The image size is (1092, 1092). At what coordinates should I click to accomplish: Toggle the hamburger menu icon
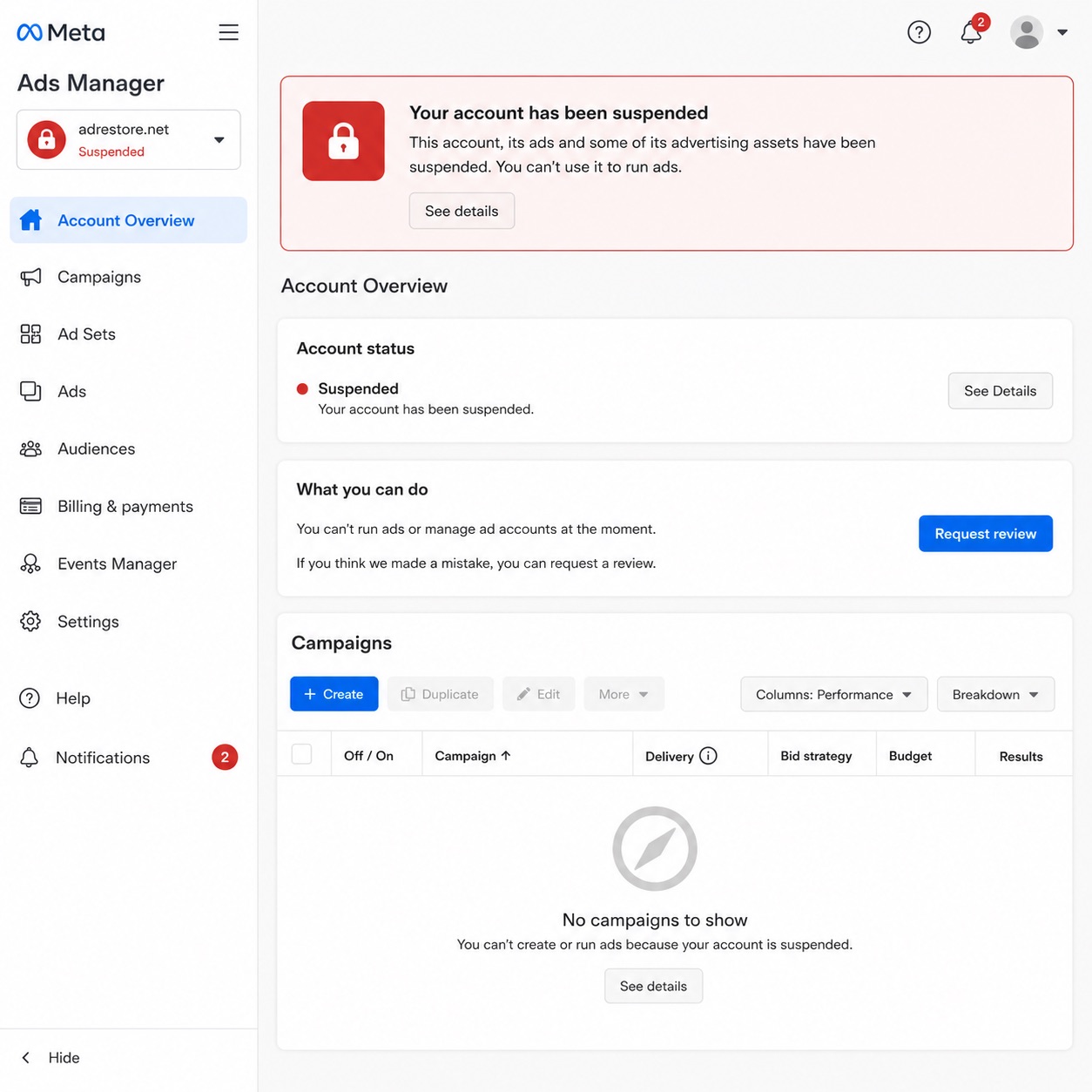tap(228, 32)
